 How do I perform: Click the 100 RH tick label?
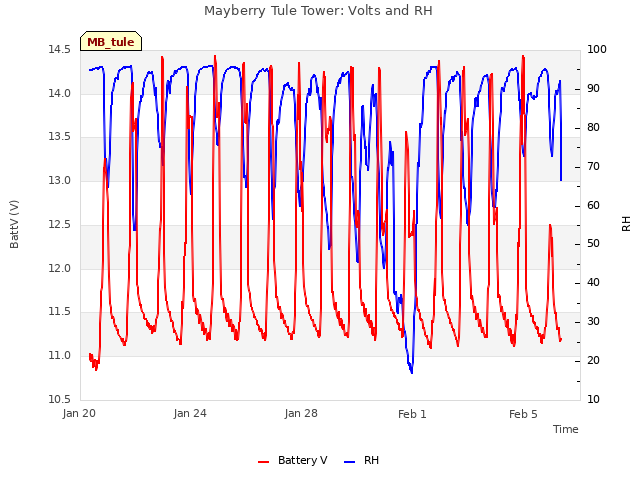pos(597,50)
